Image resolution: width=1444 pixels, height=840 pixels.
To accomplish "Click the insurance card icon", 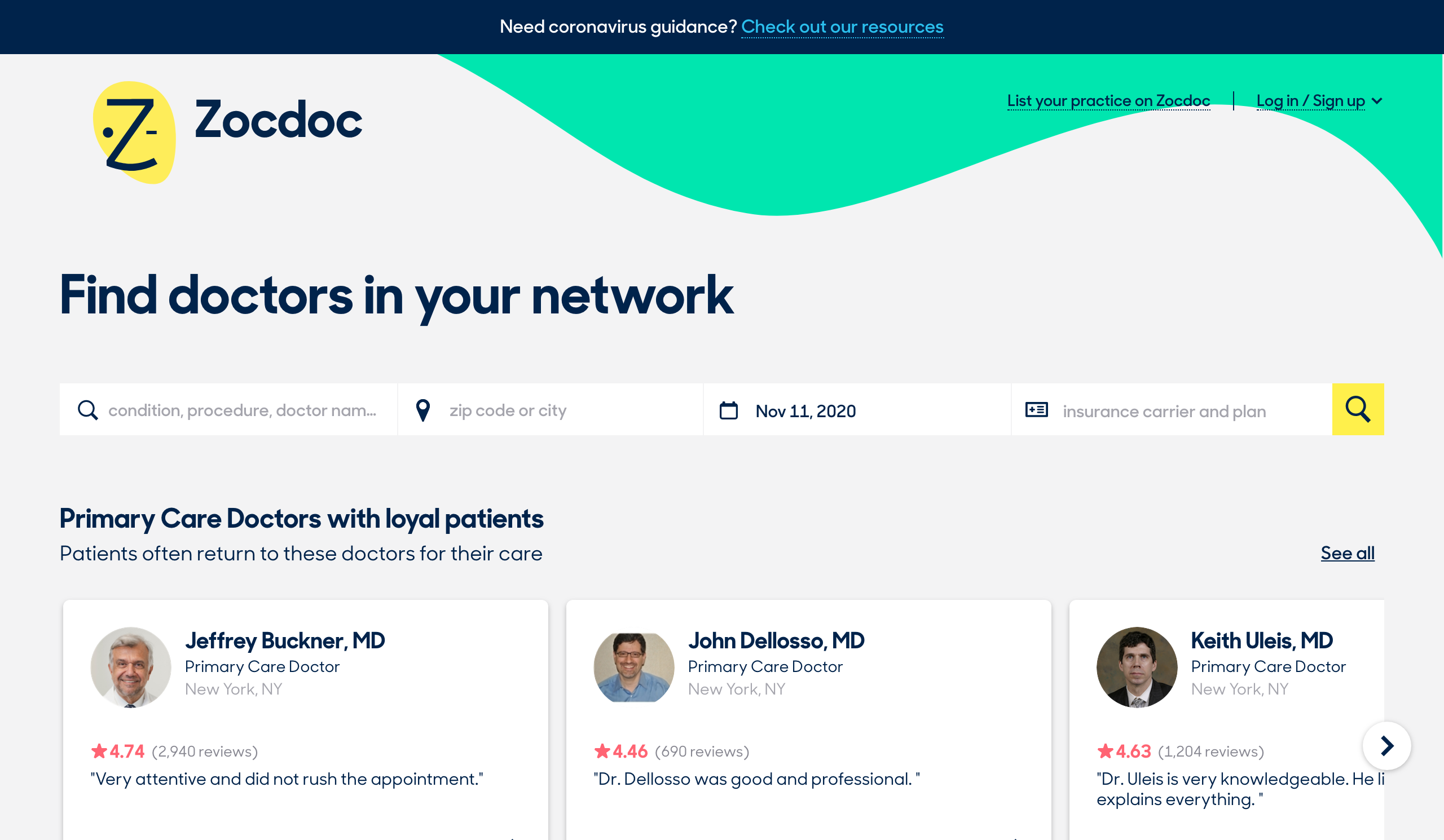I will 1036,410.
